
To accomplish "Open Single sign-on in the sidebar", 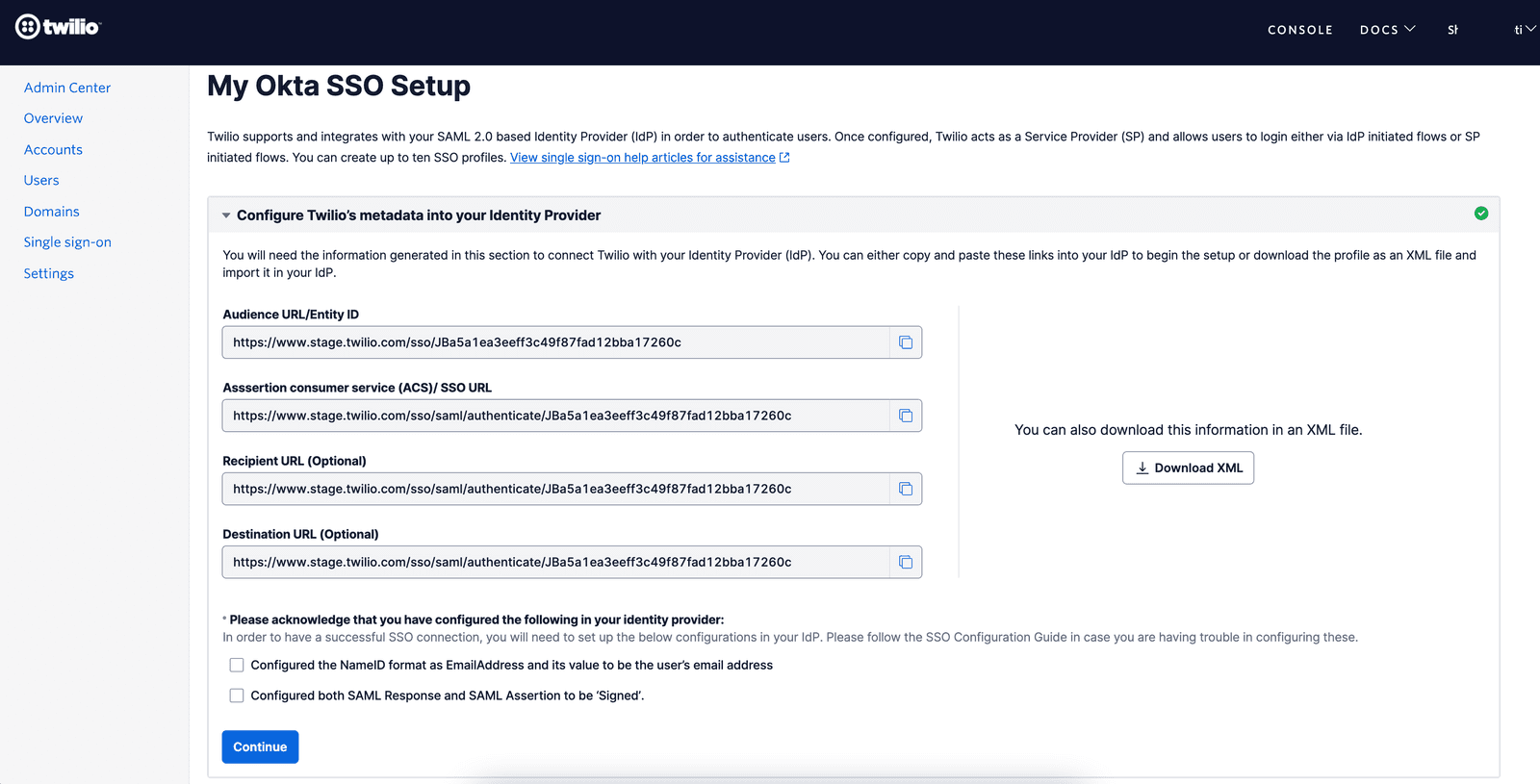I will [67, 242].
